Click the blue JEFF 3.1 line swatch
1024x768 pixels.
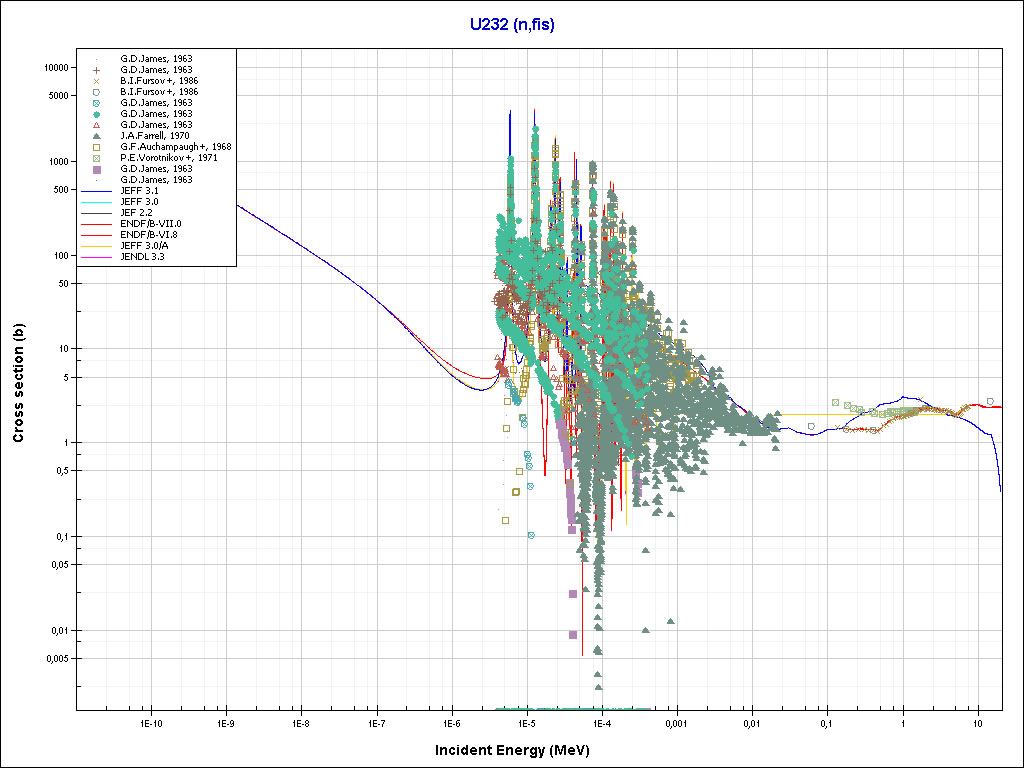97,191
